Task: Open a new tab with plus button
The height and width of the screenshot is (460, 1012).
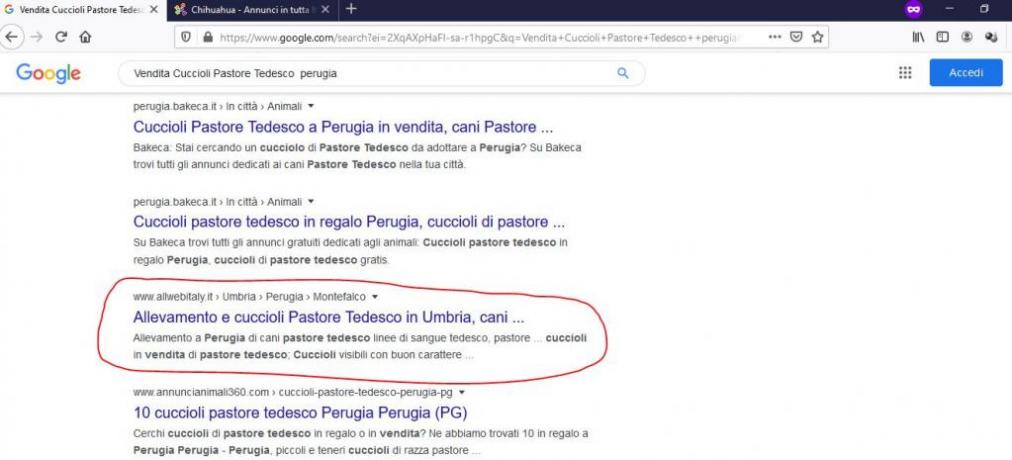Action: tap(350, 9)
